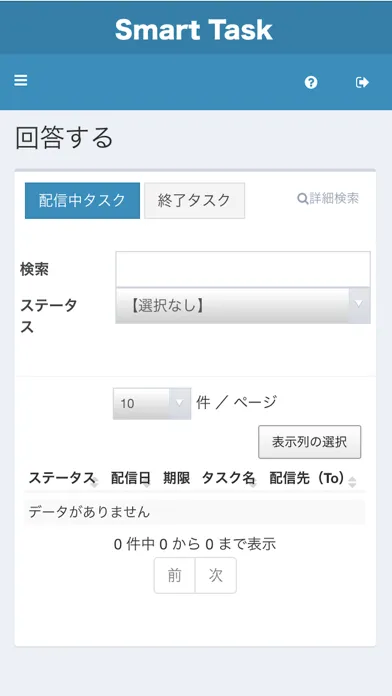
Task: Open the 10 items per page dropdown
Action: (152, 403)
